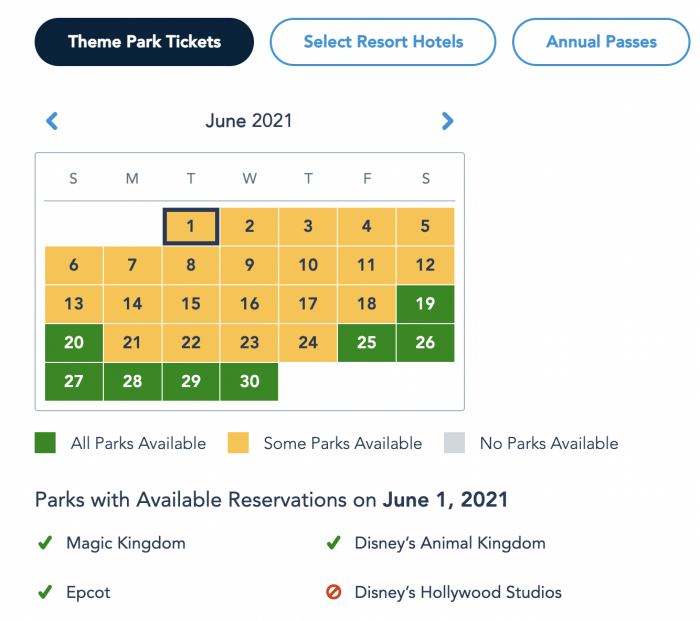The height and width of the screenshot is (621, 700).
Task: Go to previous month with left chevron
Action: click(x=52, y=121)
